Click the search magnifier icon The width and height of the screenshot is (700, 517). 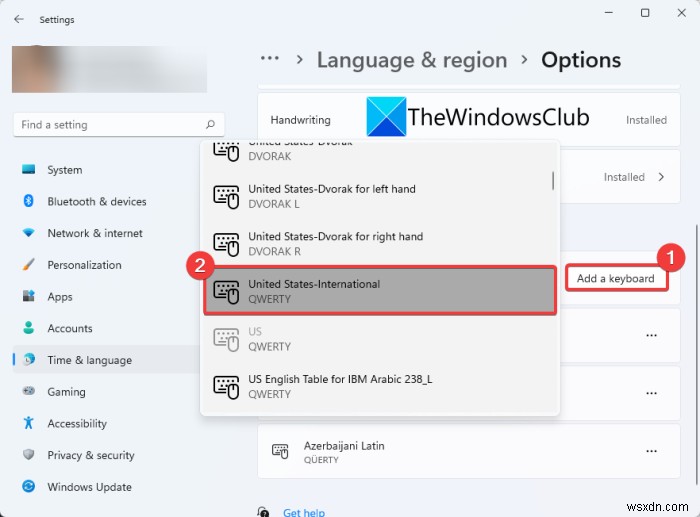(x=210, y=125)
